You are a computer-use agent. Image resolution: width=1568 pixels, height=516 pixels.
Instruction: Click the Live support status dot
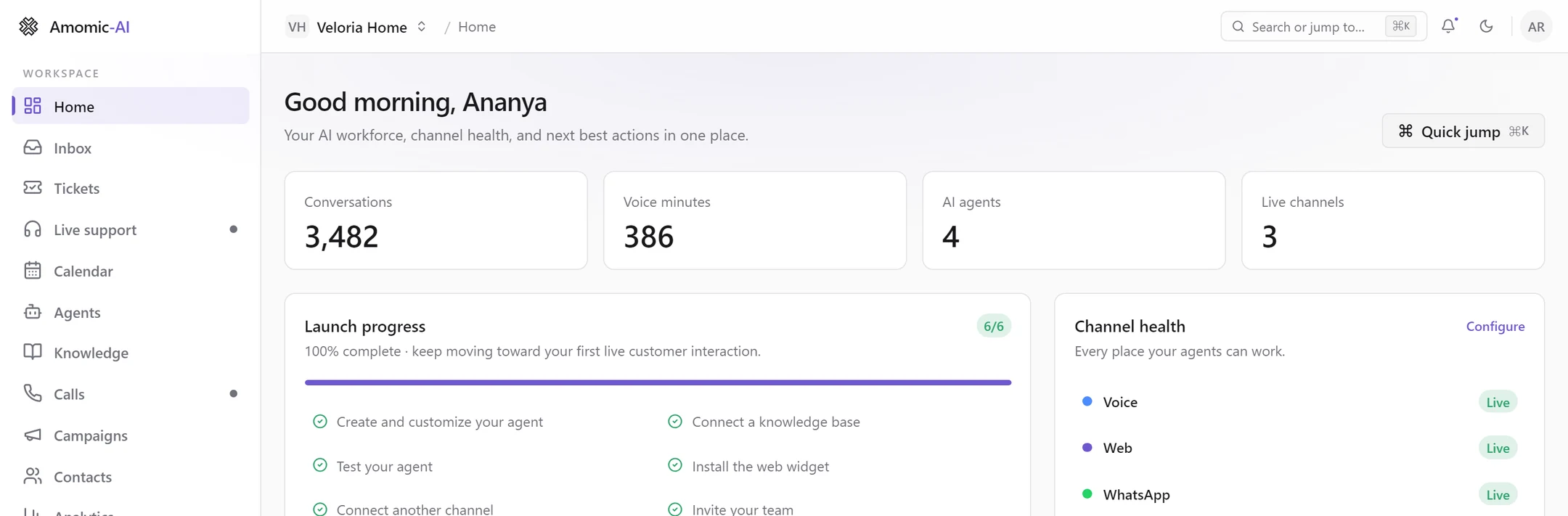coord(233,229)
